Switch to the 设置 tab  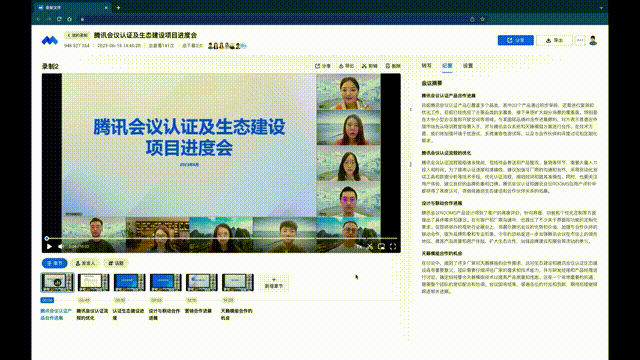tap(468, 66)
